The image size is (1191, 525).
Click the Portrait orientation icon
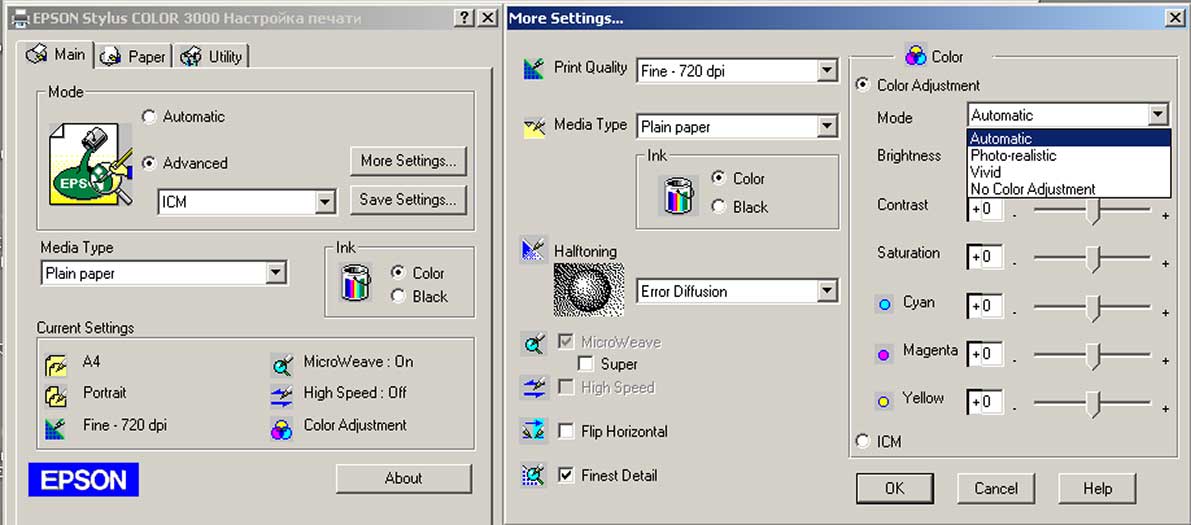tap(56, 395)
